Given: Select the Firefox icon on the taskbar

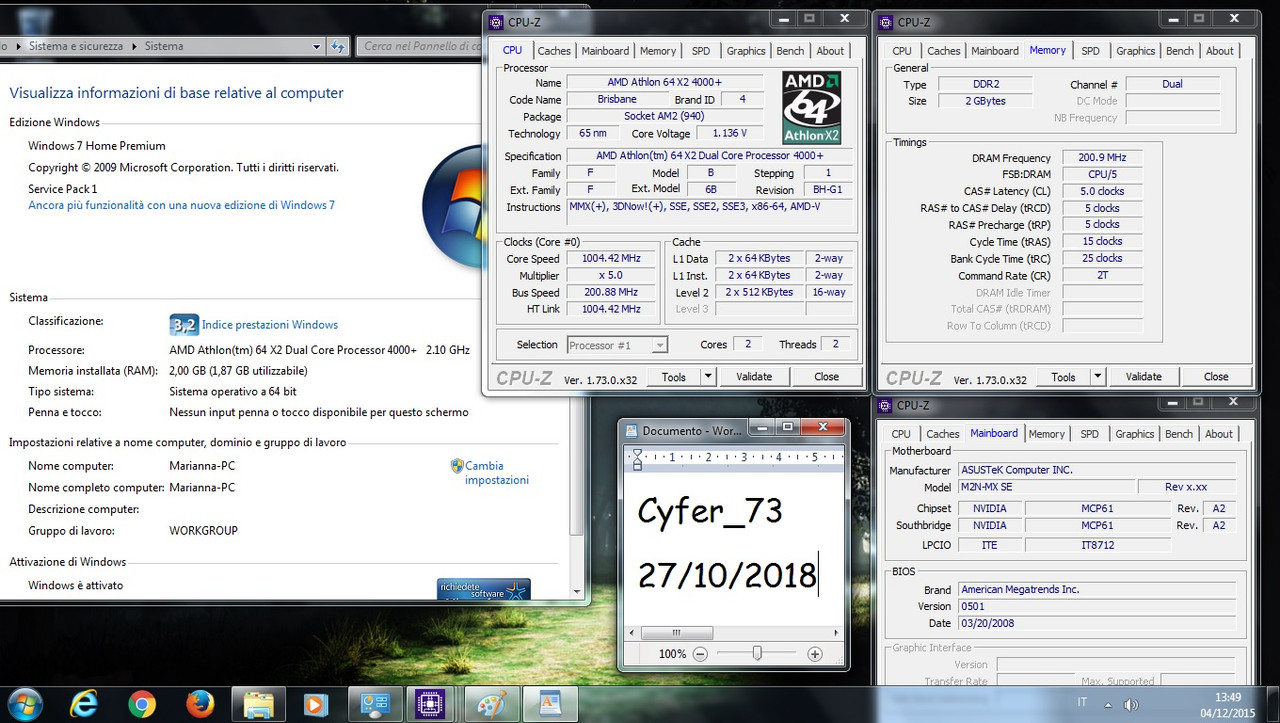Looking at the screenshot, I should point(200,703).
